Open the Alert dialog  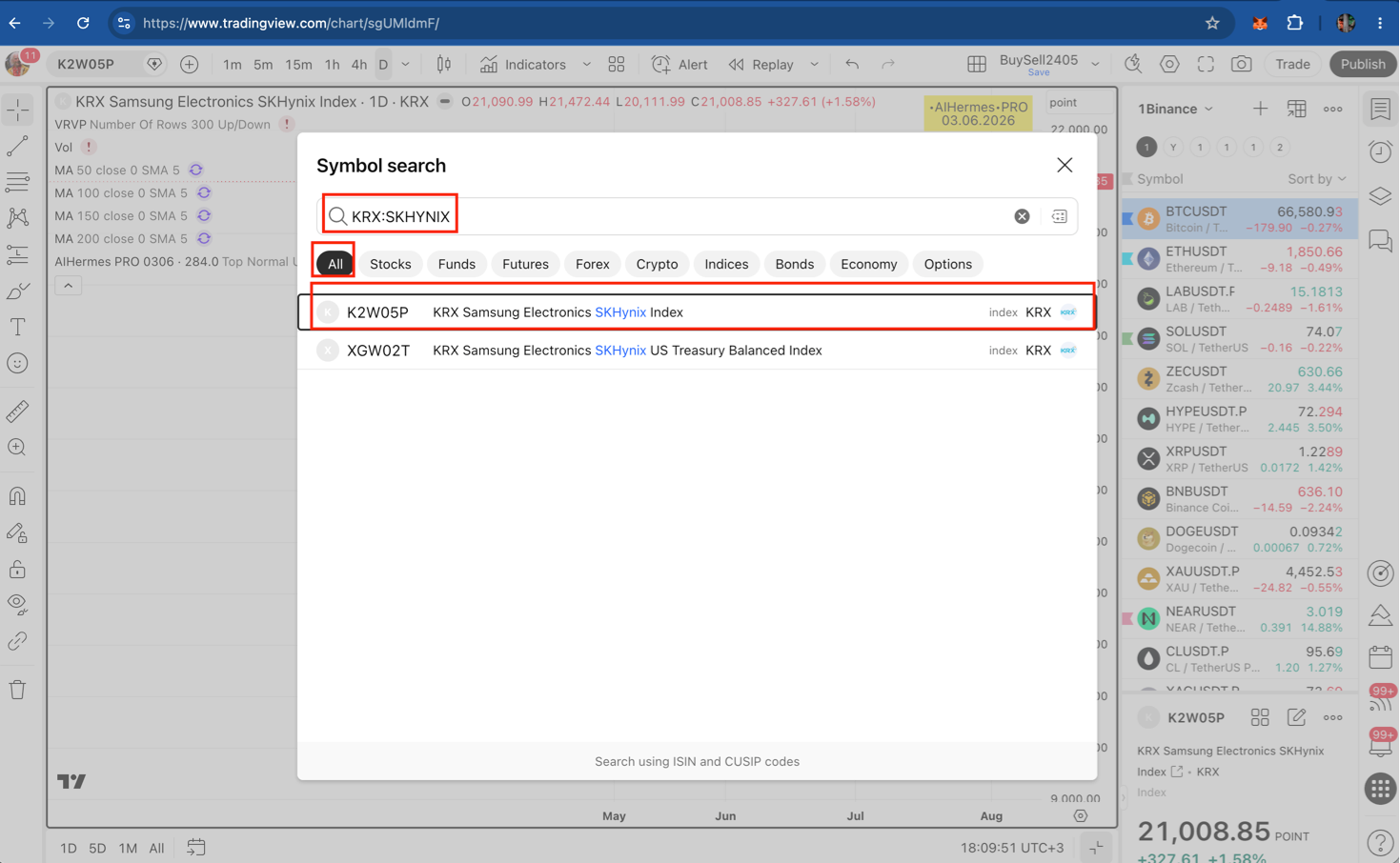tap(680, 64)
